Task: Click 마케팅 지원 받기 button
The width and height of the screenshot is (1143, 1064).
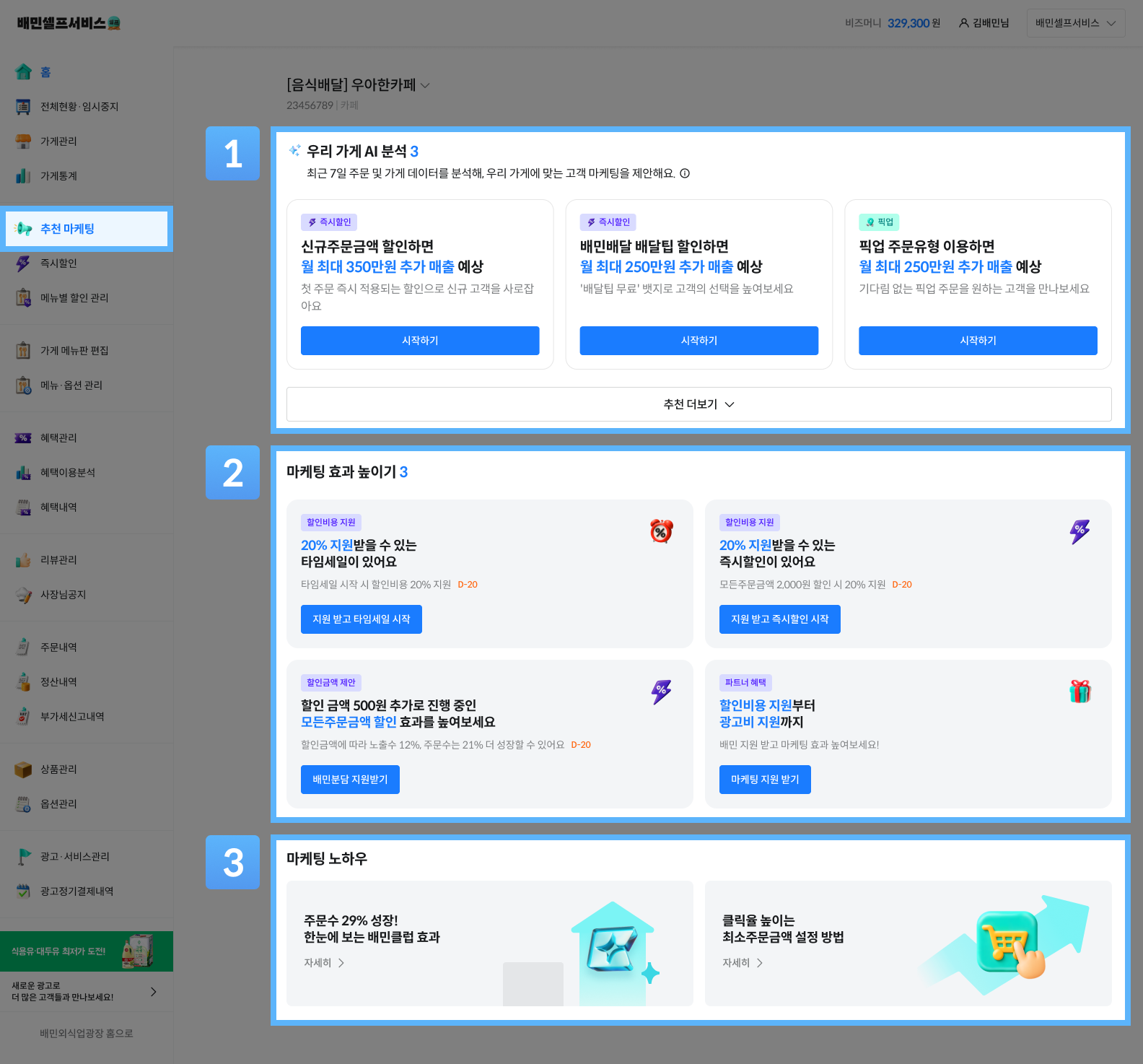Action: pos(765,780)
